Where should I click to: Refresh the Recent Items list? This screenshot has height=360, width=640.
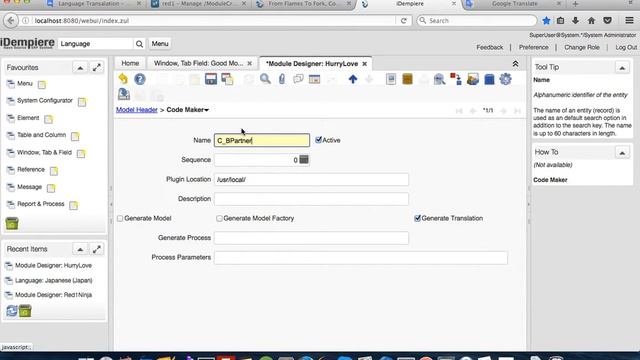coord(11,311)
